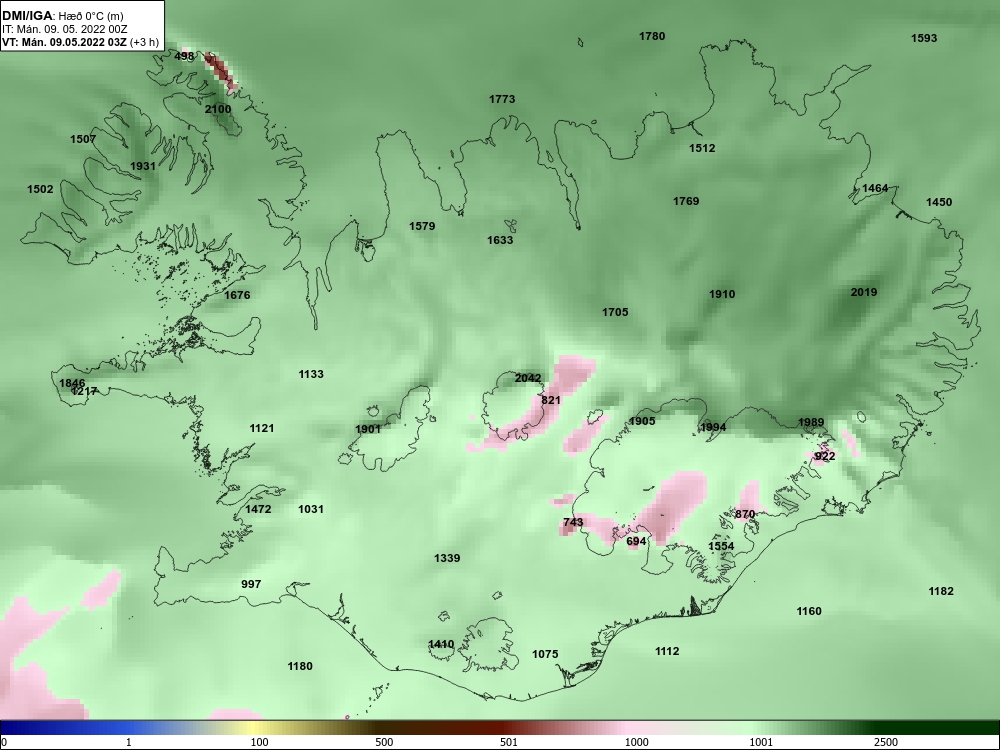Screen dimensions: 1000x750
Task: Click the map value 2019
Action: click(x=864, y=292)
